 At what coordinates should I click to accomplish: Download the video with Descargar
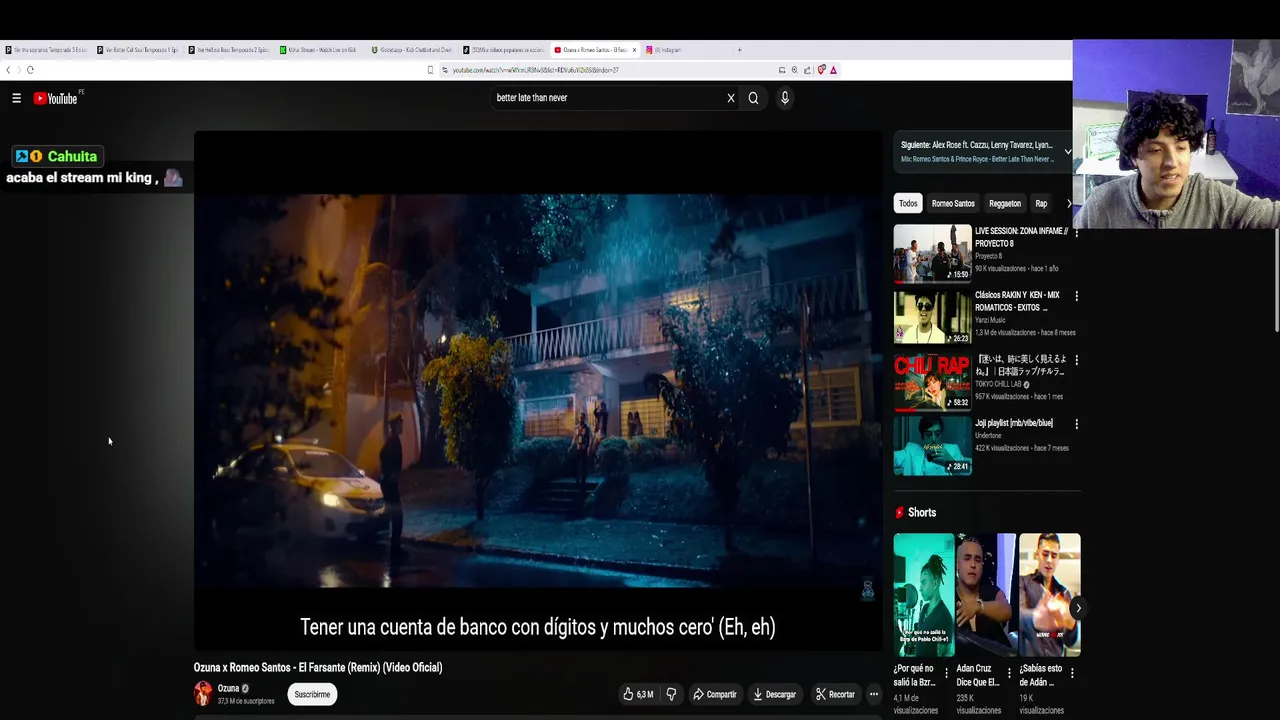(775, 694)
